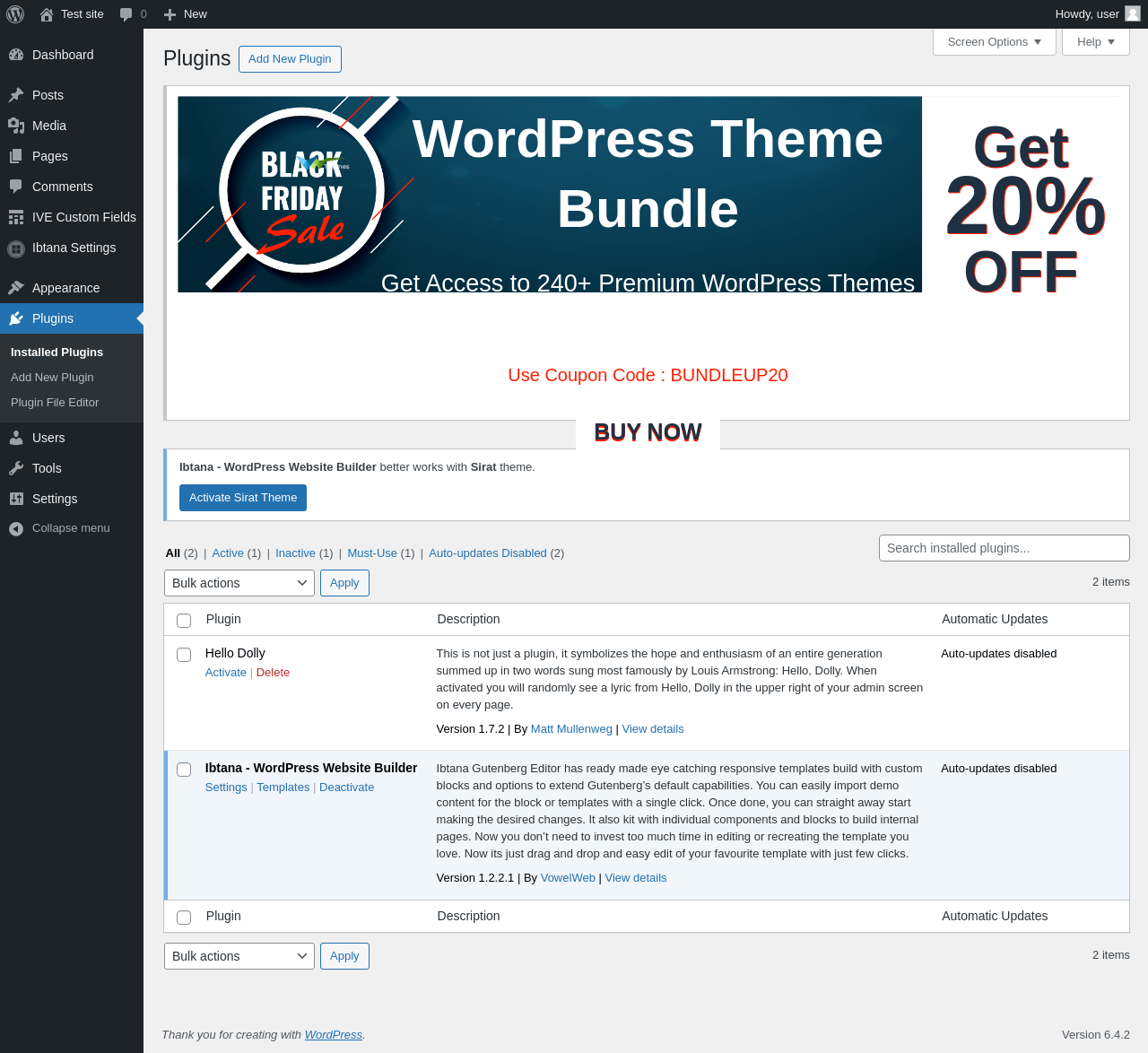Open the New content menu in admin bar
This screenshot has height=1053, width=1148.
[186, 14]
